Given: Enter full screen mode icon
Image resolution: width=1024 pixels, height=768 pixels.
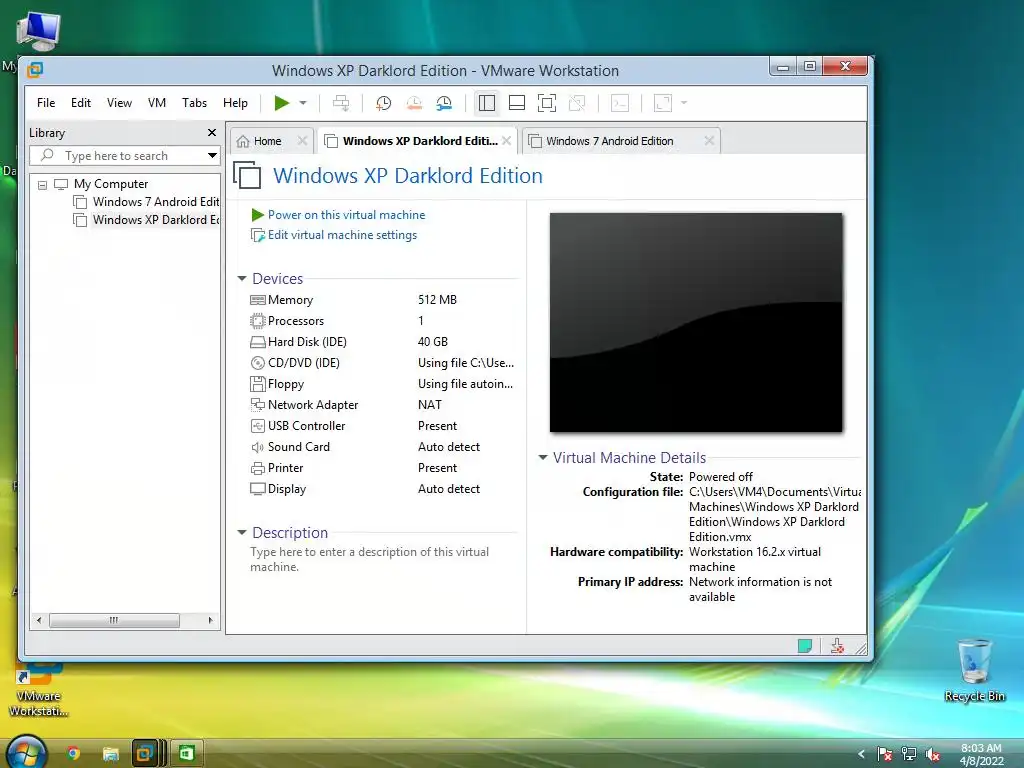Looking at the screenshot, I should (x=547, y=103).
